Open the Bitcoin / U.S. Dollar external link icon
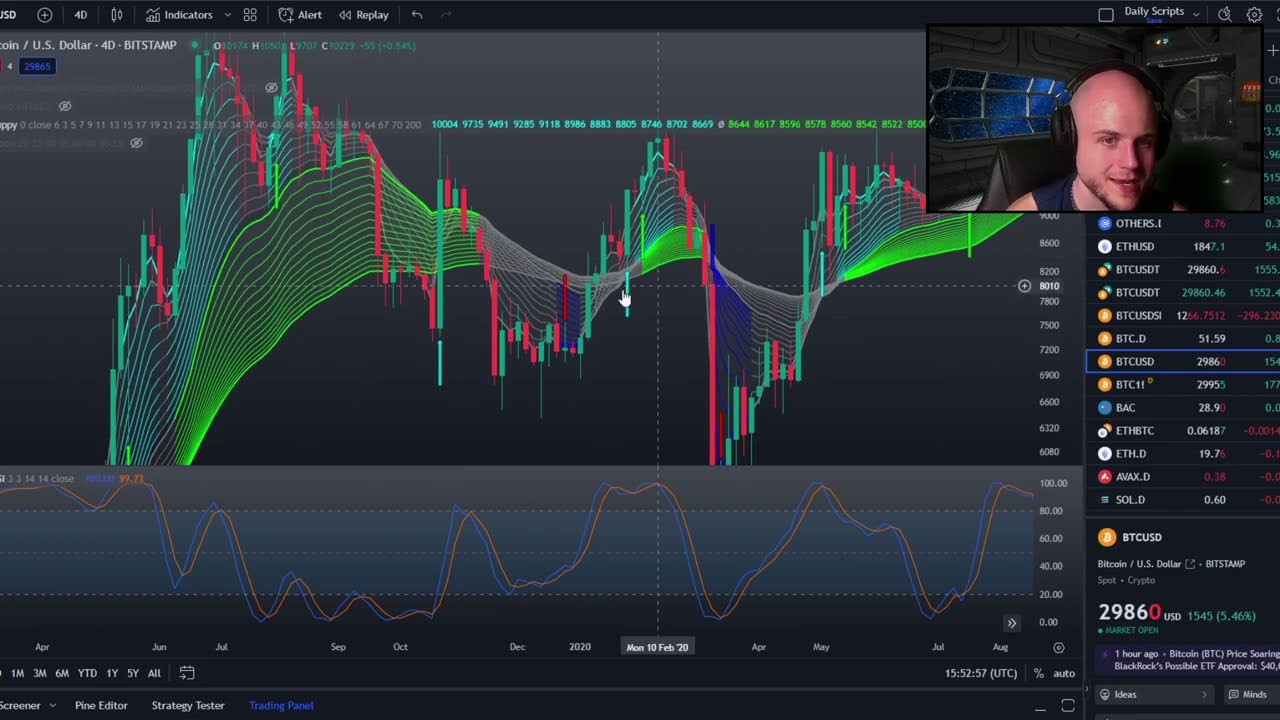Screen dimensions: 1280x720 (x=1190, y=564)
